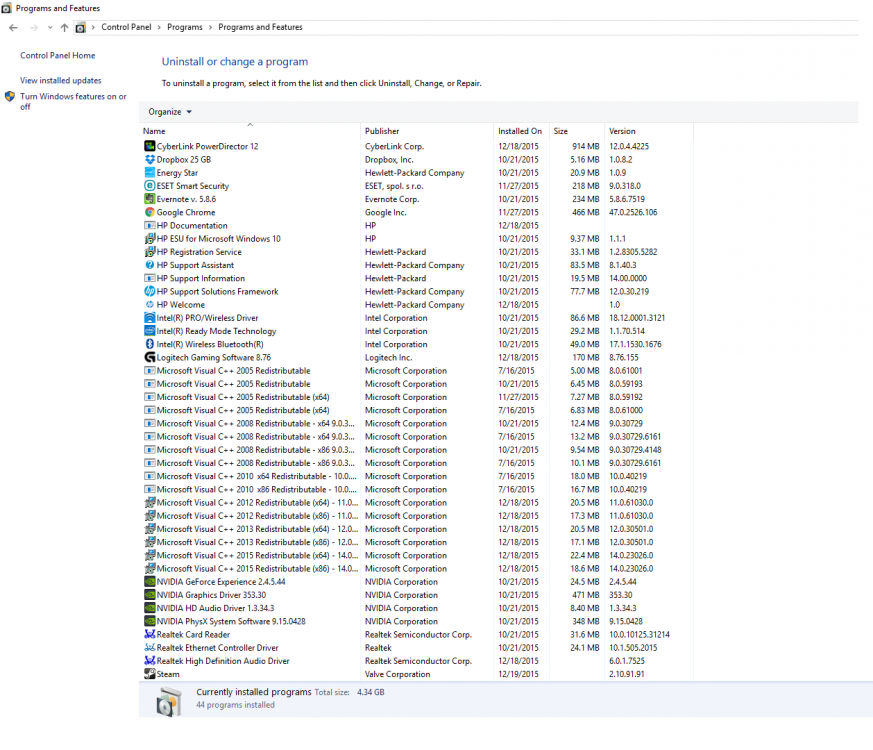This screenshot has height=750, width=873.
Task: Click Programs and Features breadcrumb
Action: [260, 27]
